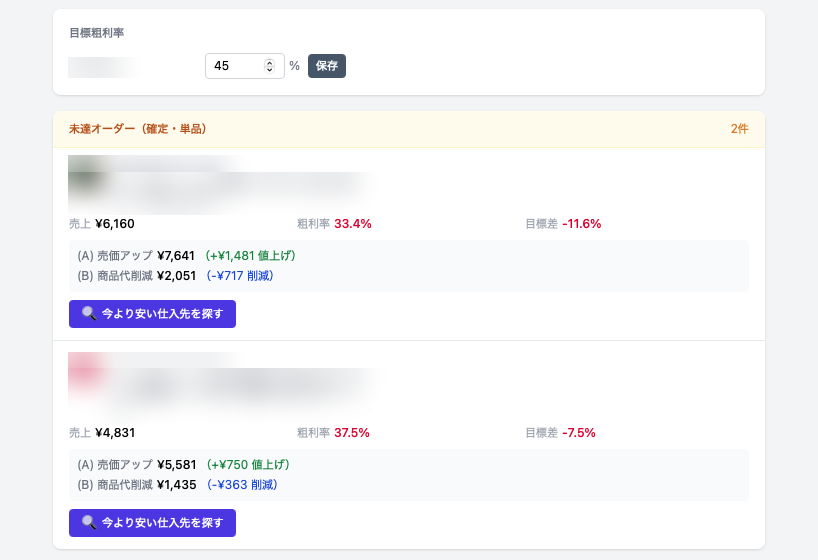Click gross margin value 37.5%
Viewport: 818px width, 560px height.
coord(352,433)
